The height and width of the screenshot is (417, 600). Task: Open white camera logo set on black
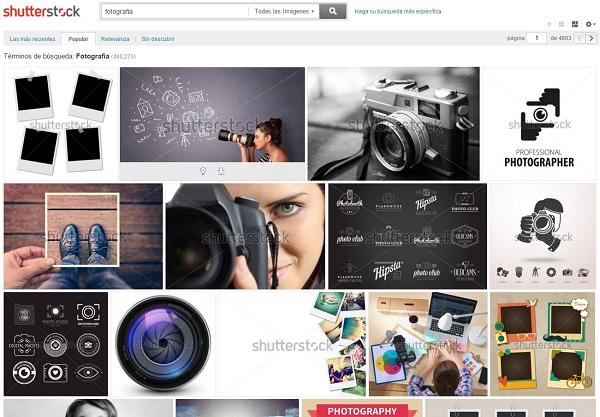pyautogui.click(x=56, y=344)
